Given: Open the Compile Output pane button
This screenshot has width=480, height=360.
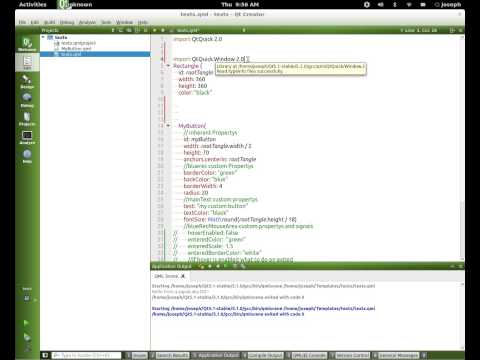Looking at the screenshot, I should click(x=263, y=355).
